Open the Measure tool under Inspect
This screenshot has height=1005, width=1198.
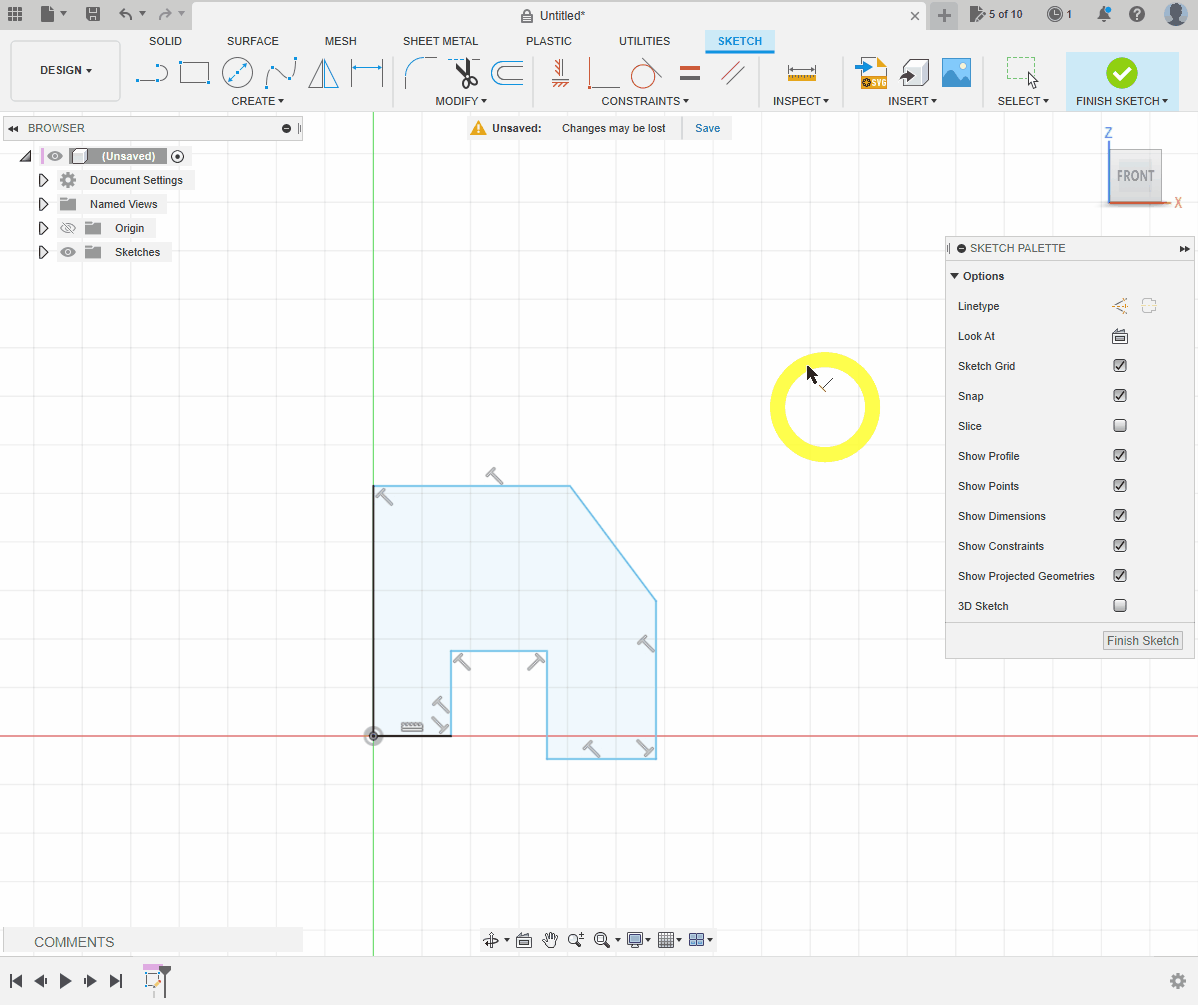801,73
